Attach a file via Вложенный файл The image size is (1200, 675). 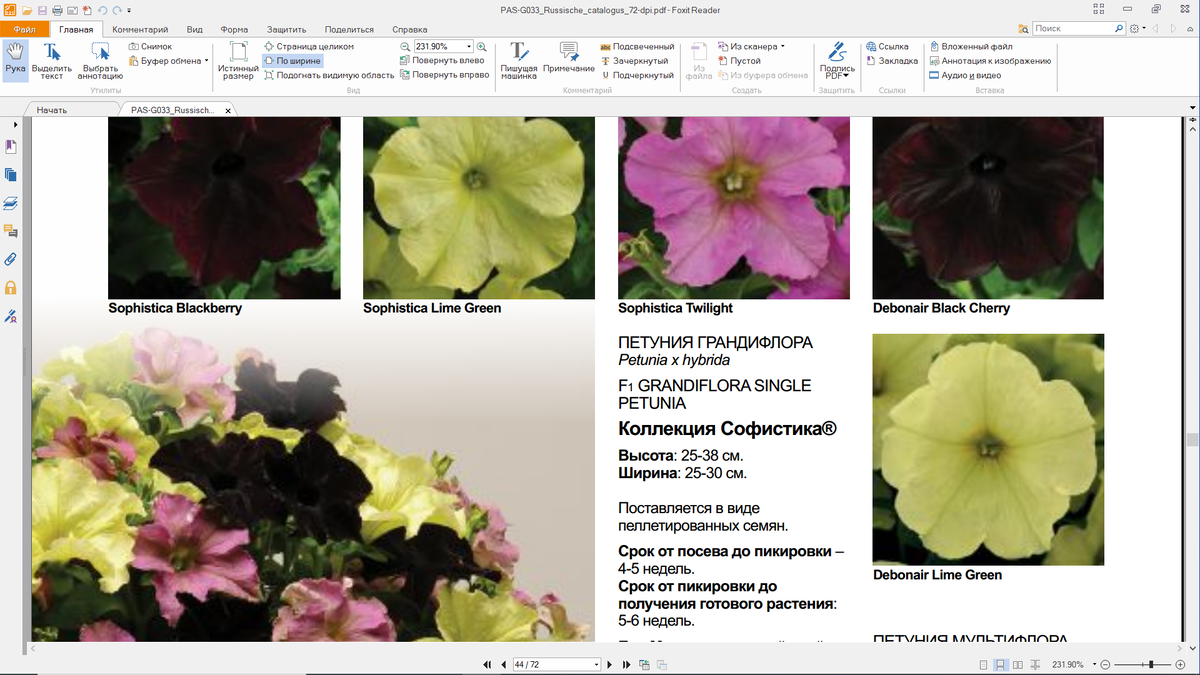(x=971, y=46)
